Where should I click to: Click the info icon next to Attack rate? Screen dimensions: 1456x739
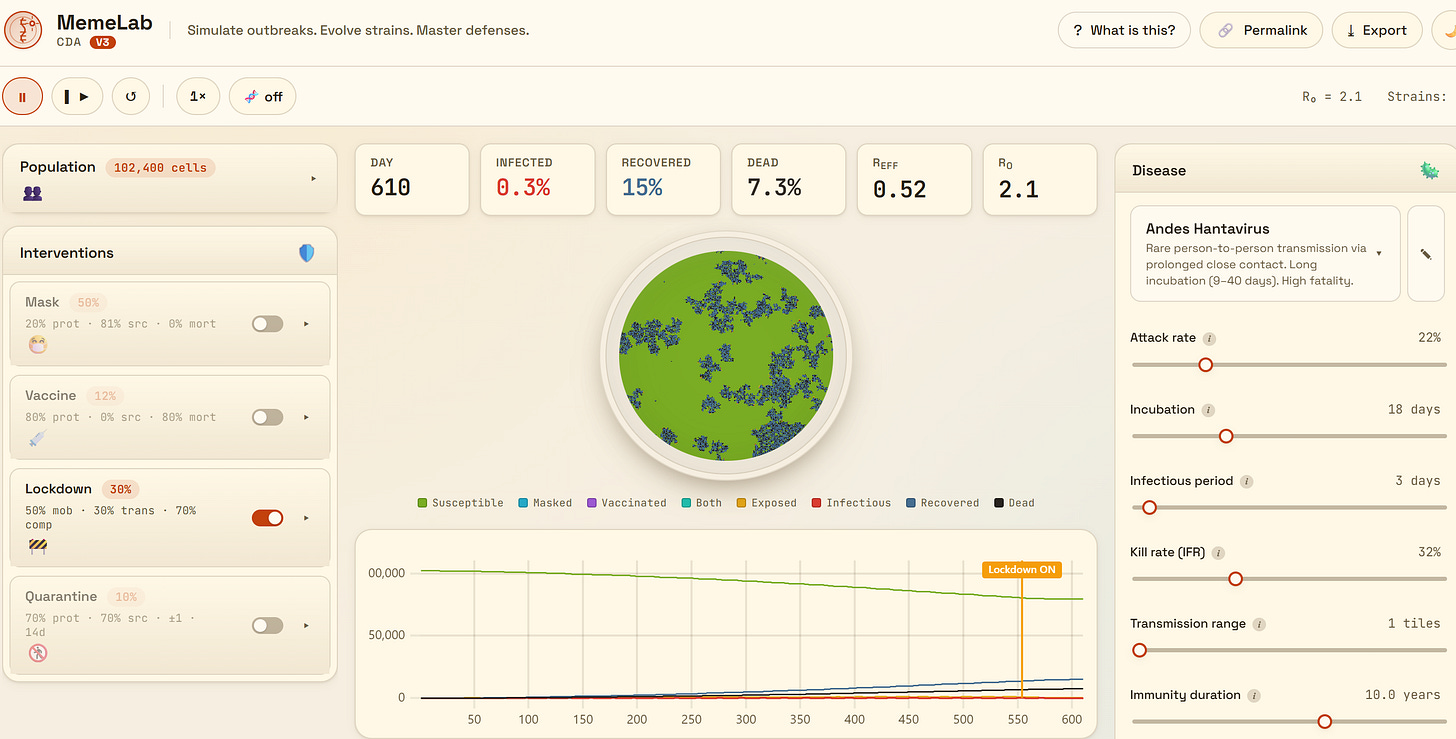[x=1209, y=338]
